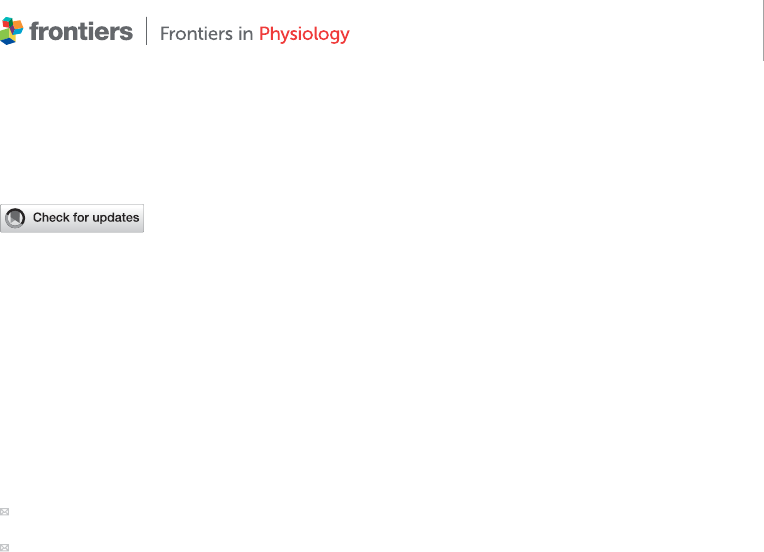Image resolution: width=764 pixels, height=552 pixels.
Task: Click the upper envelope email icon
Action: [x=5, y=512]
